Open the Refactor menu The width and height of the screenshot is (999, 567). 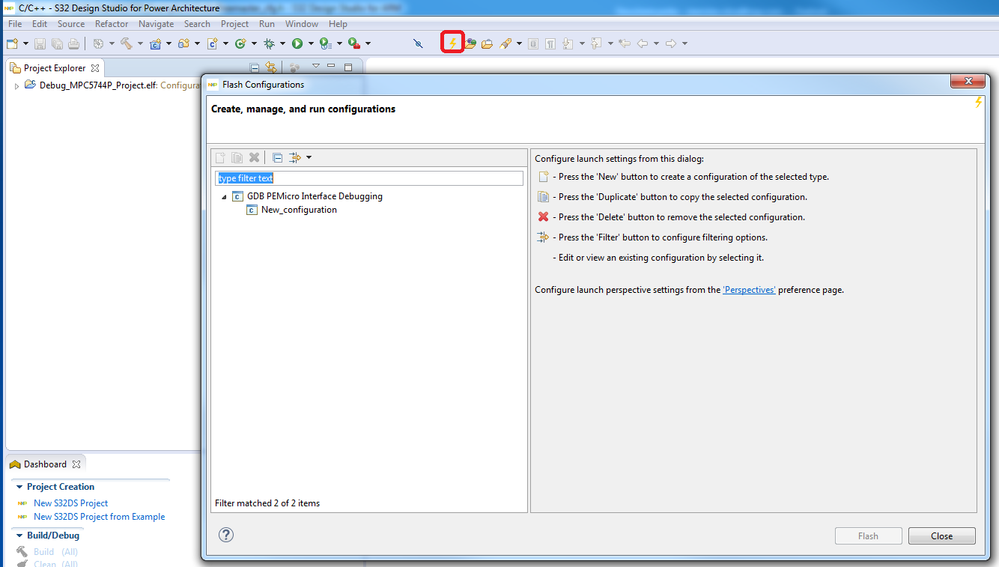(111, 24)
